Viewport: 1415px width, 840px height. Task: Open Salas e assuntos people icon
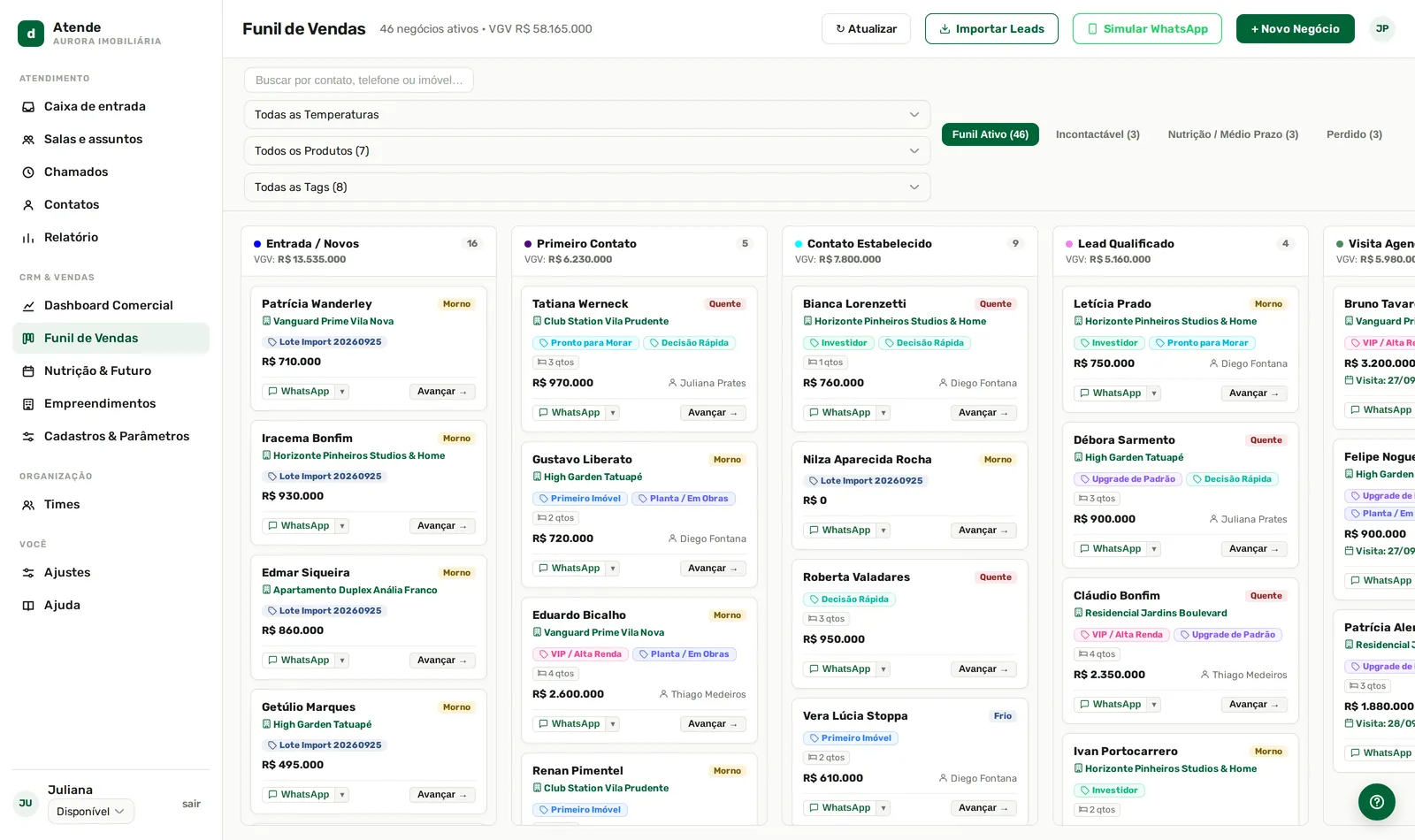pos(28,140)
